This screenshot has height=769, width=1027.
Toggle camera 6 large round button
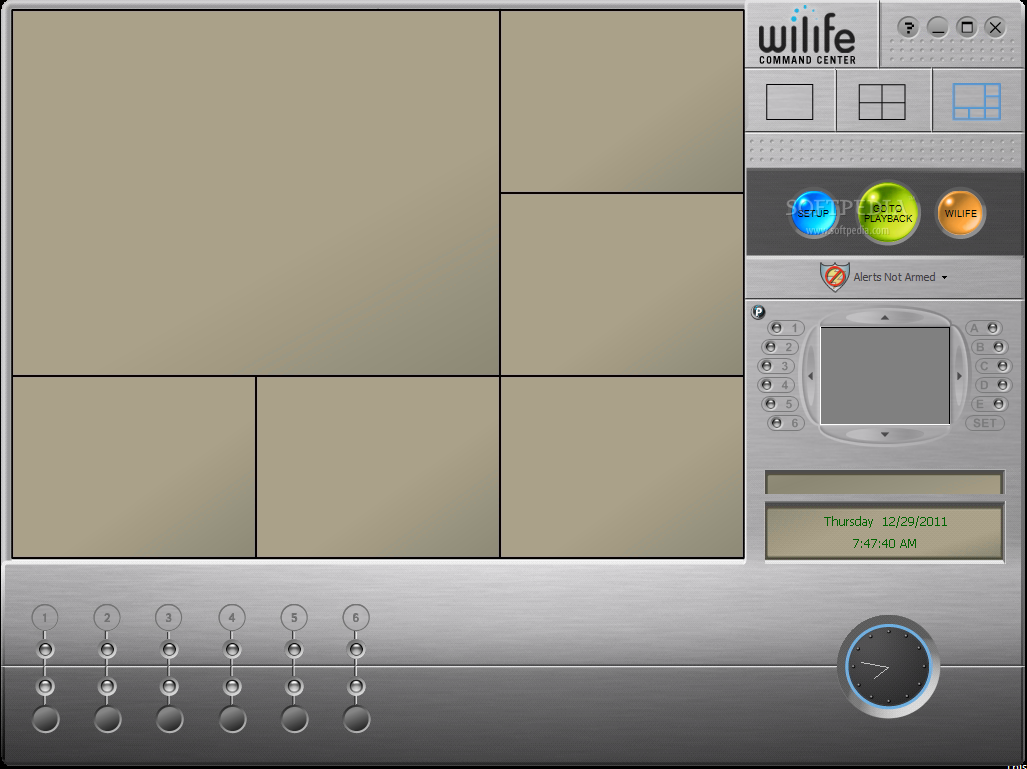(x=356, y=720)
